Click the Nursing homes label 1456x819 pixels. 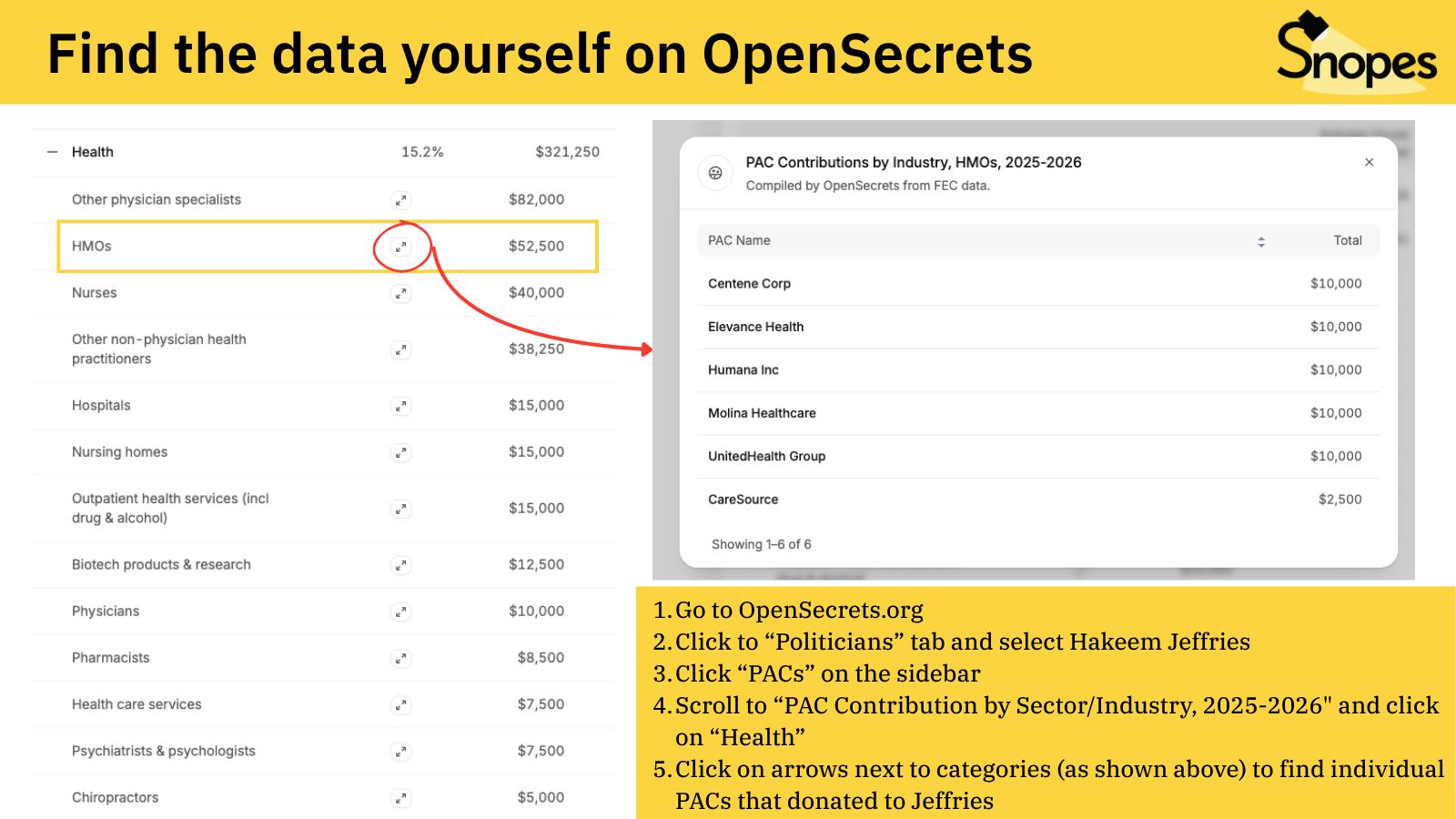coord(120,452)
